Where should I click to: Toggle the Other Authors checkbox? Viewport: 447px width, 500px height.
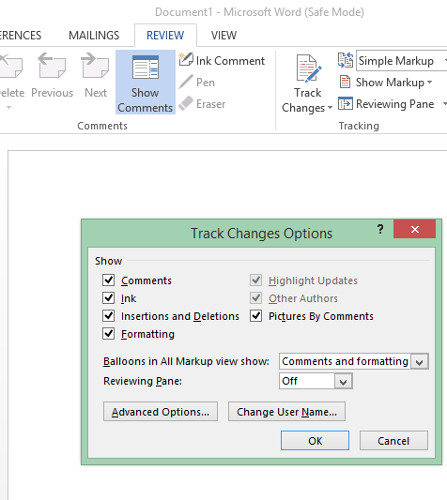tap(256, 298)
